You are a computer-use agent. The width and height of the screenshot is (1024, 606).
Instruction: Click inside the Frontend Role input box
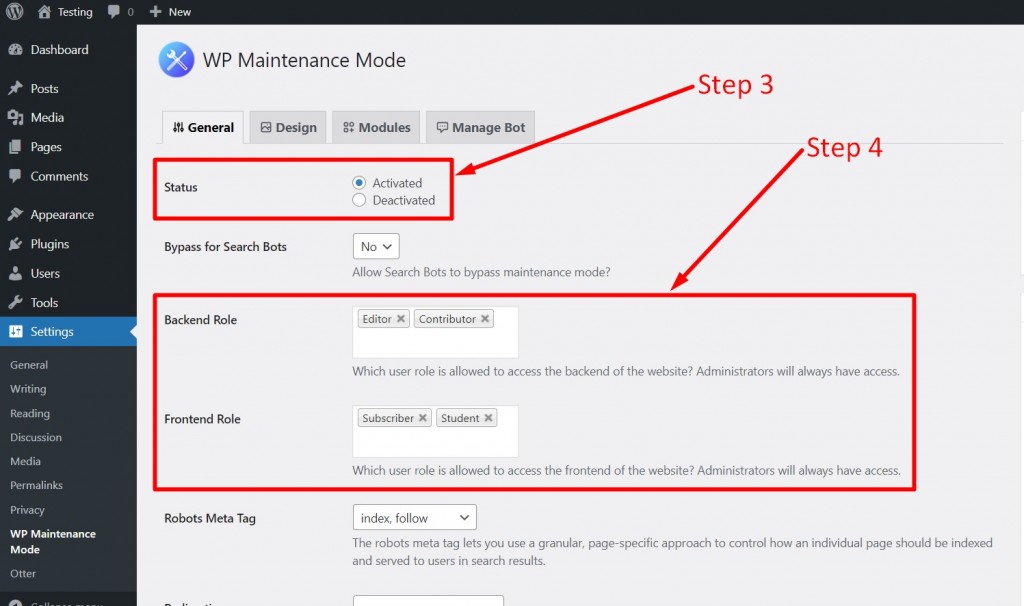[436, 432]
